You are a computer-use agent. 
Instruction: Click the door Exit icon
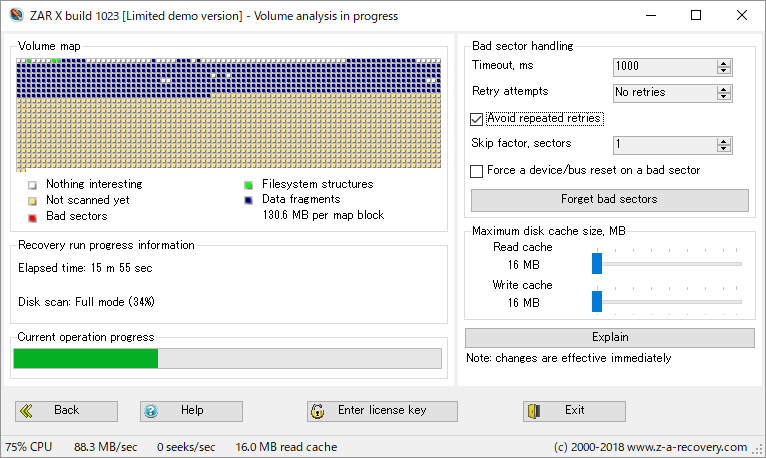click(535, 411)
